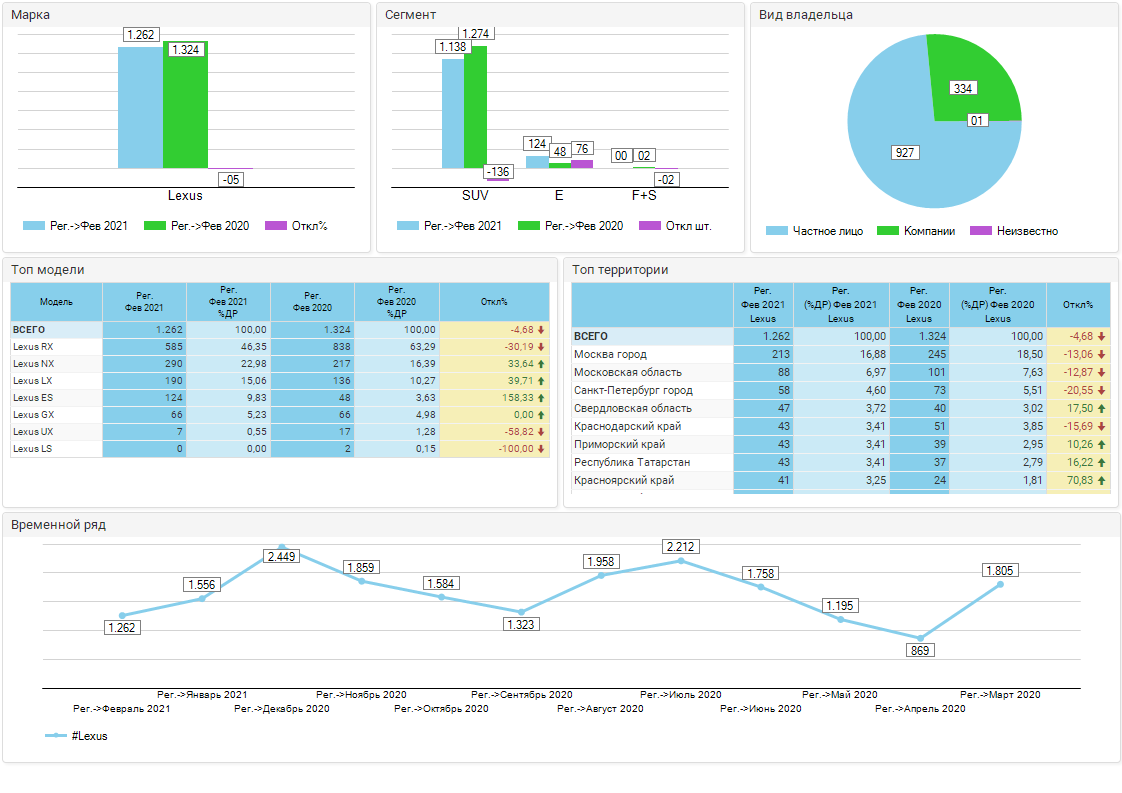Click the purple Неизвестно legend swatch

pyautogui.click(x=980, y=231)
